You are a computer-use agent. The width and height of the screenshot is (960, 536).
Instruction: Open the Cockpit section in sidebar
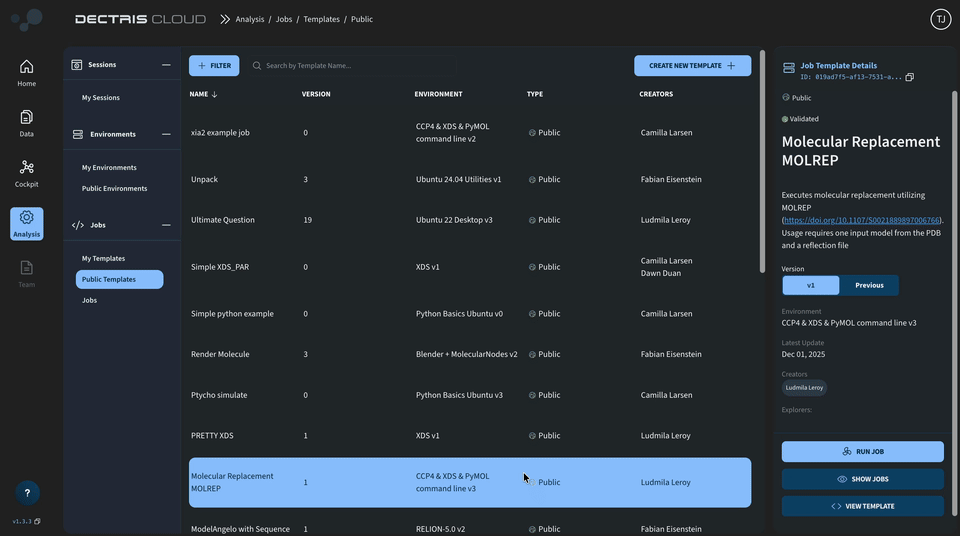(x=26, y=173)
